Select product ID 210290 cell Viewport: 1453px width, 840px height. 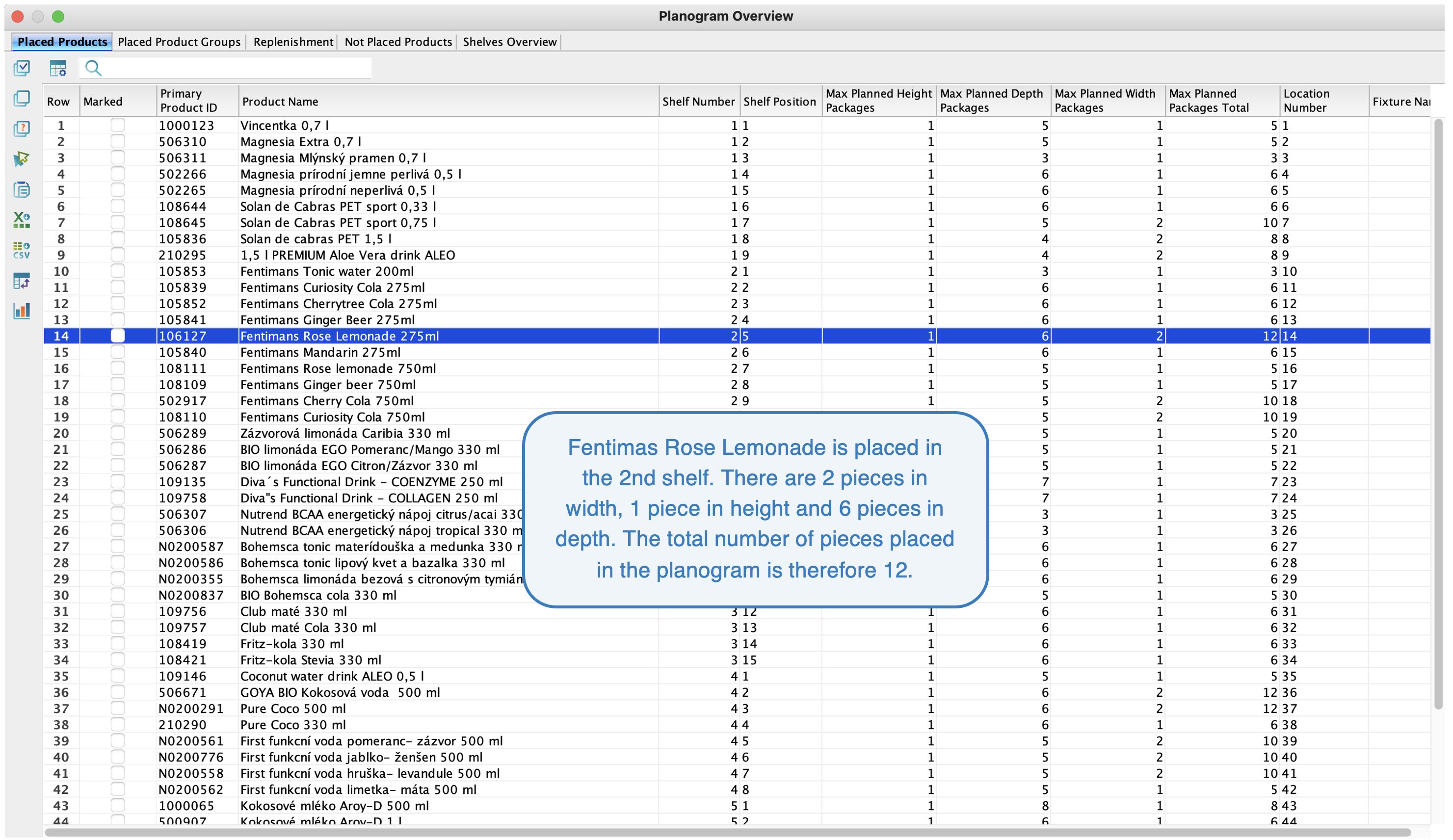coord(197,724)
